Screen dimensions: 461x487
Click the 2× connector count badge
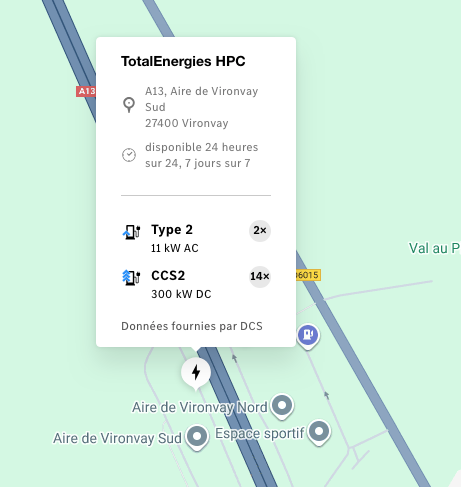pyautogui.click(x=260, y=230)
